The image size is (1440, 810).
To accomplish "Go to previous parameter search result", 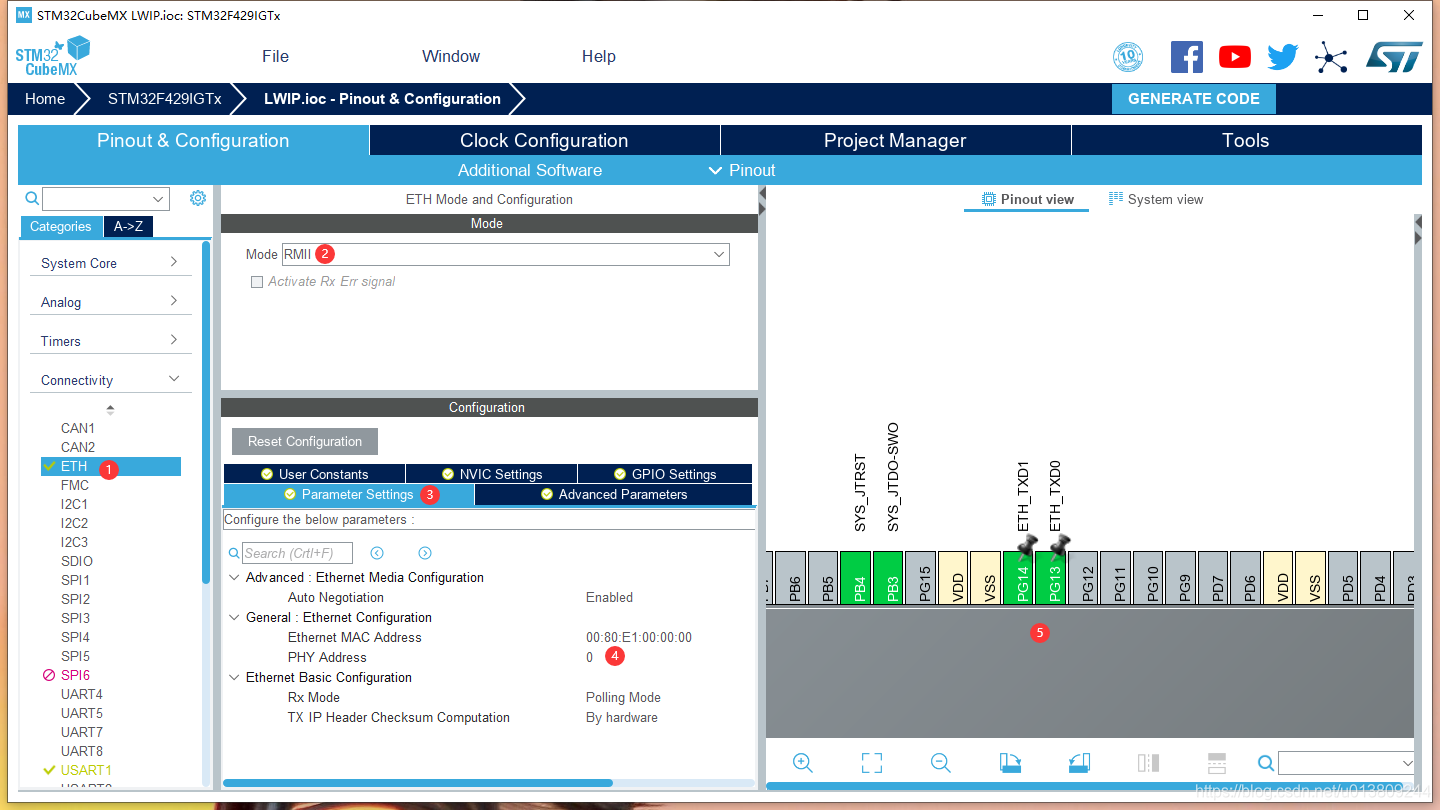I will [x=377, y=553].
